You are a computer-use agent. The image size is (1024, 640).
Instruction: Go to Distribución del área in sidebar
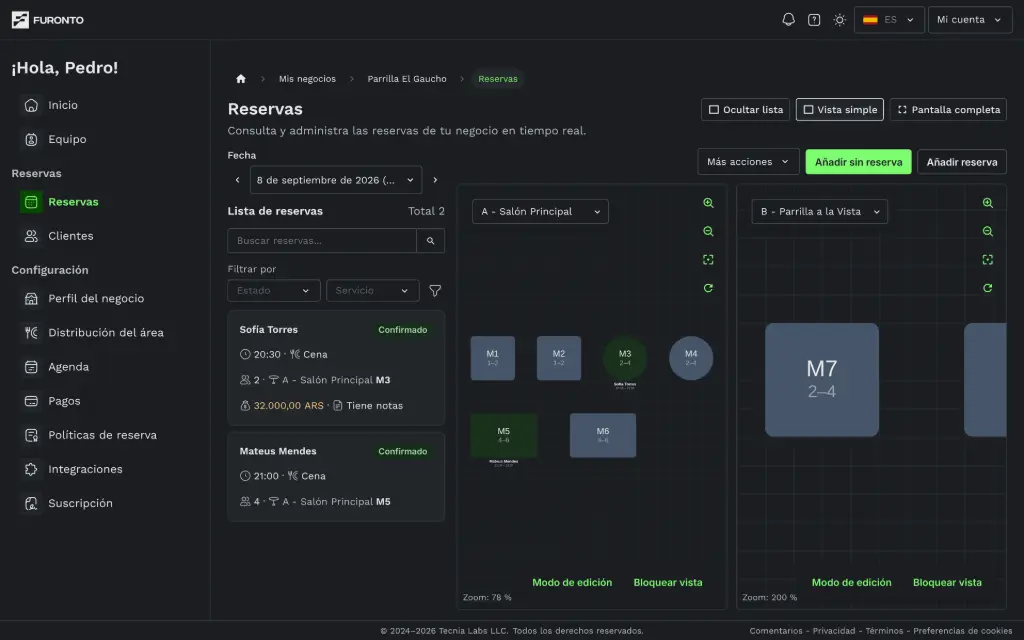(x=106, y=332)
